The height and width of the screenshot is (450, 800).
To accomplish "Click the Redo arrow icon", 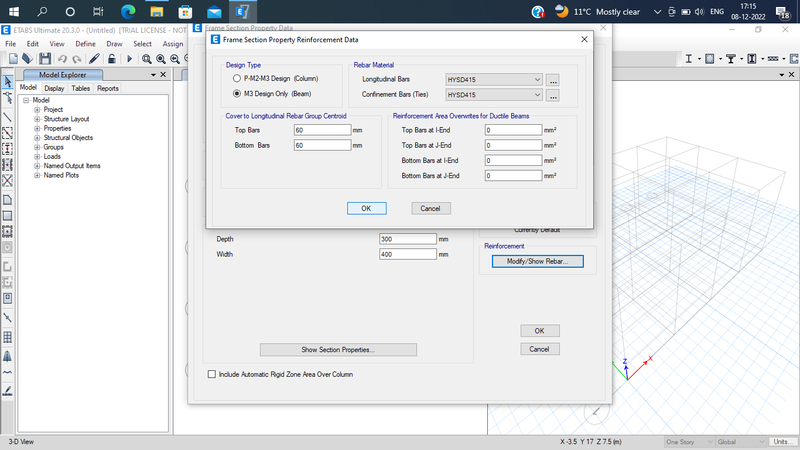I will coord(77,59).
